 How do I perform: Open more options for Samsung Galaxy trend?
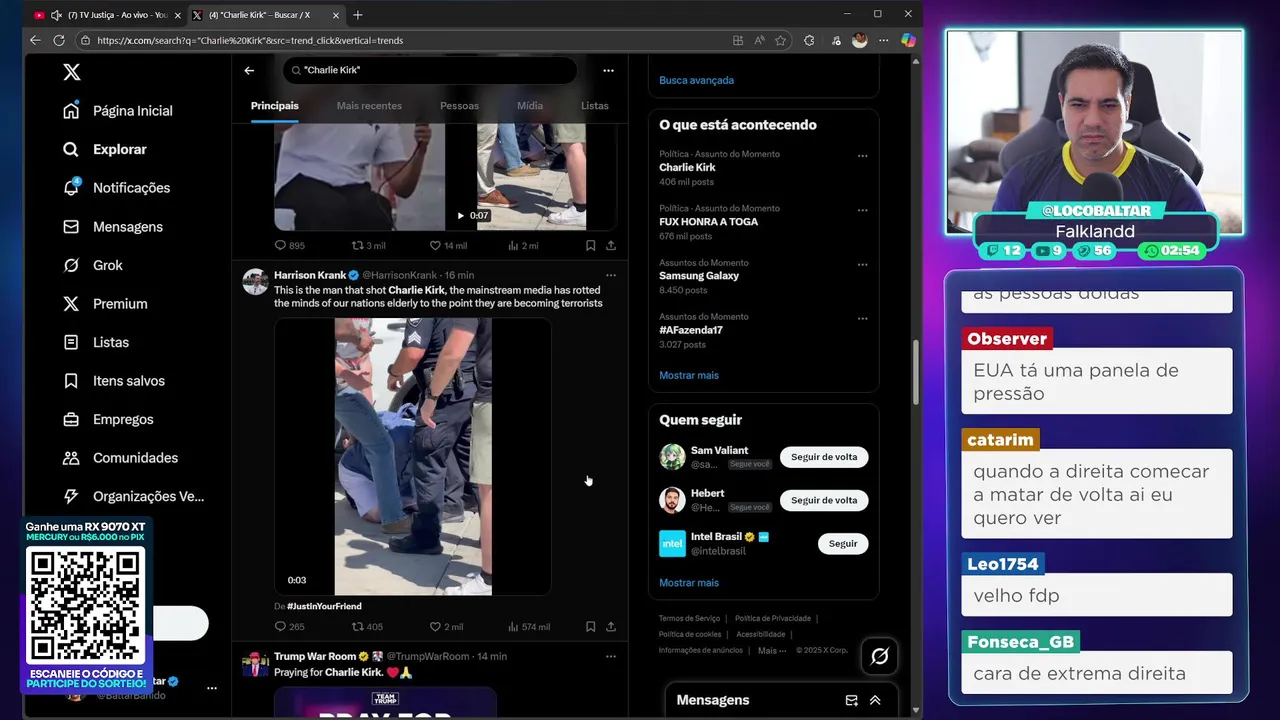(862, 265)
